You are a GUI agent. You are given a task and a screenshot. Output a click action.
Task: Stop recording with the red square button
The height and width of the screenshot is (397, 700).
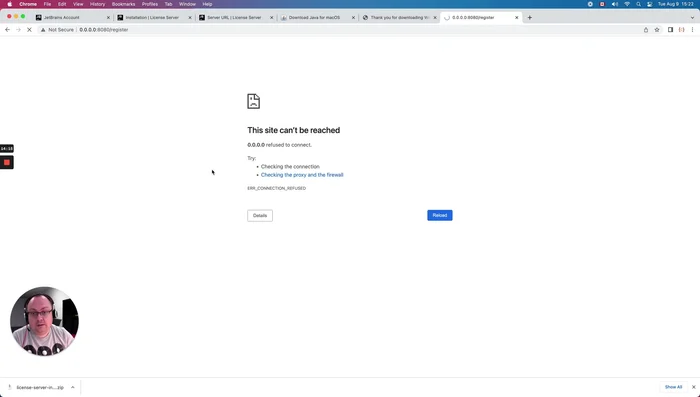[7, 163]
